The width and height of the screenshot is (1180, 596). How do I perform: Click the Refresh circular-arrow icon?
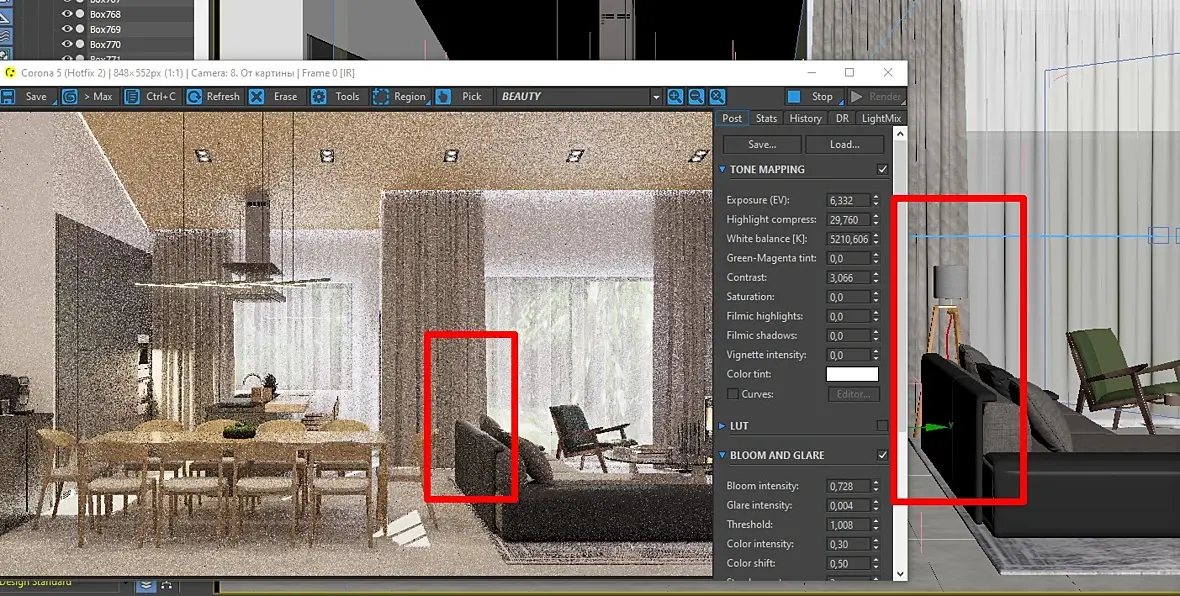(194, 96)
